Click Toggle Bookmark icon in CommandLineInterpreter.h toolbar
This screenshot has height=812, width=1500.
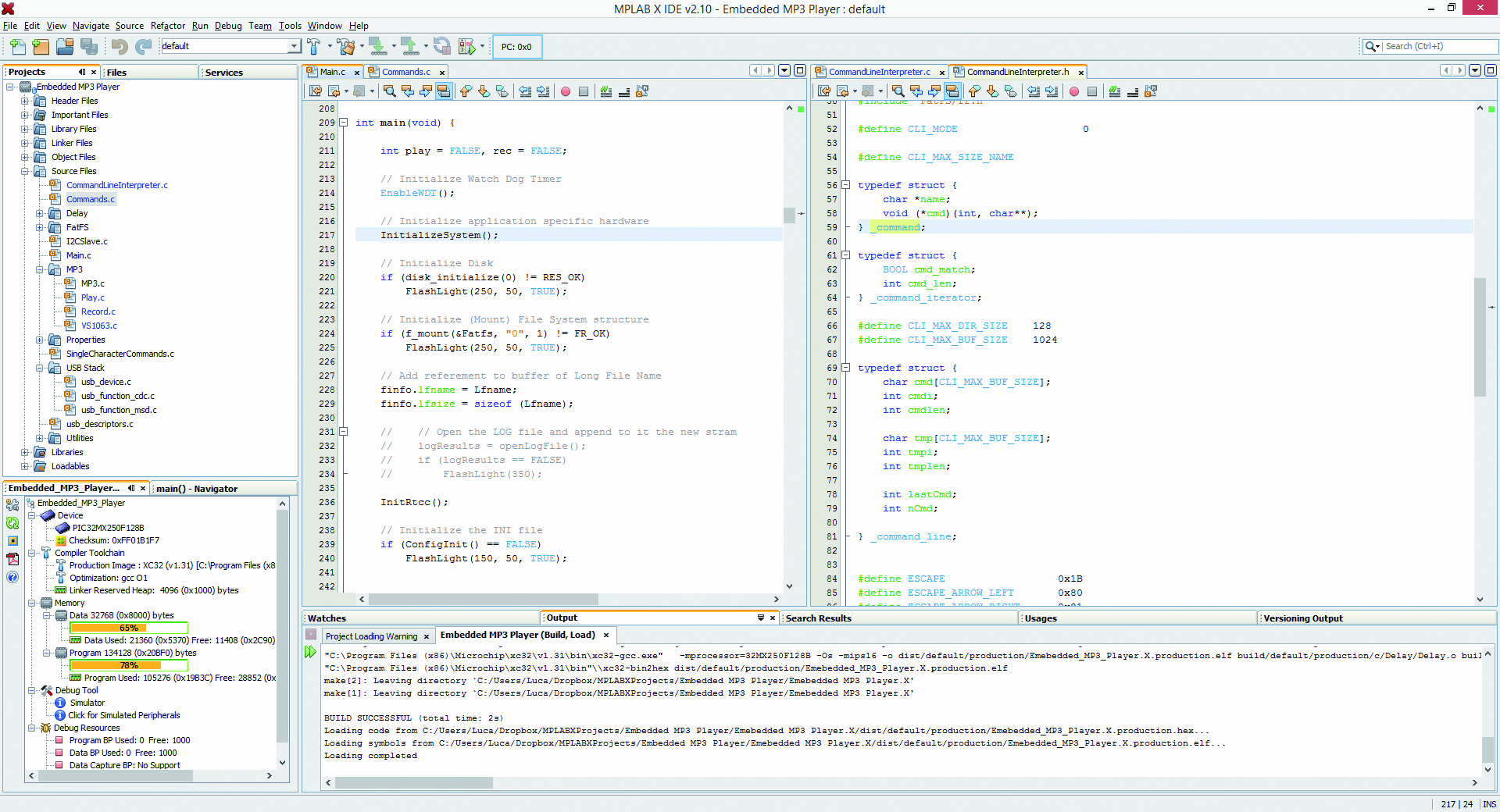point(1011,91)
